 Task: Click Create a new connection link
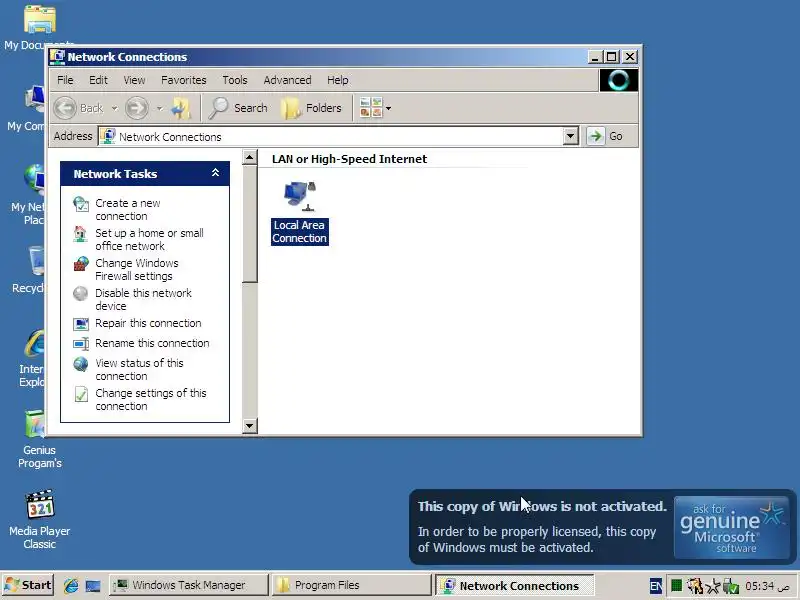(x=128, y=209)
